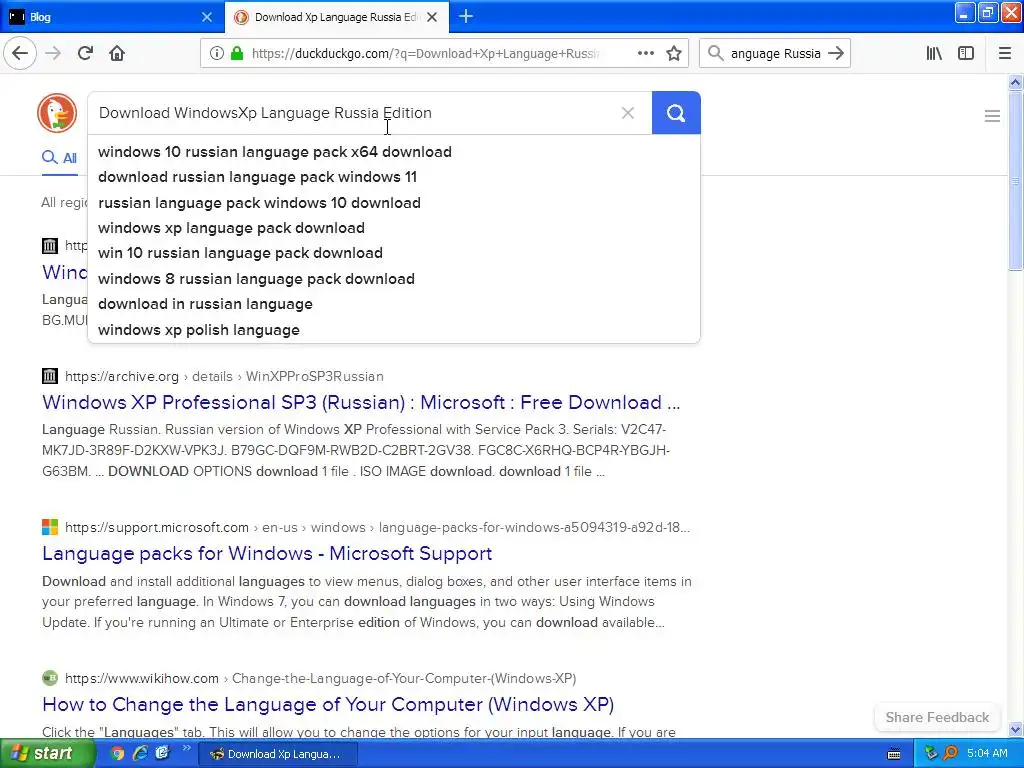1024x768 pixels.
Task: Click the Microsoft favicon beside support result
Action: click(x=50, y=527)
